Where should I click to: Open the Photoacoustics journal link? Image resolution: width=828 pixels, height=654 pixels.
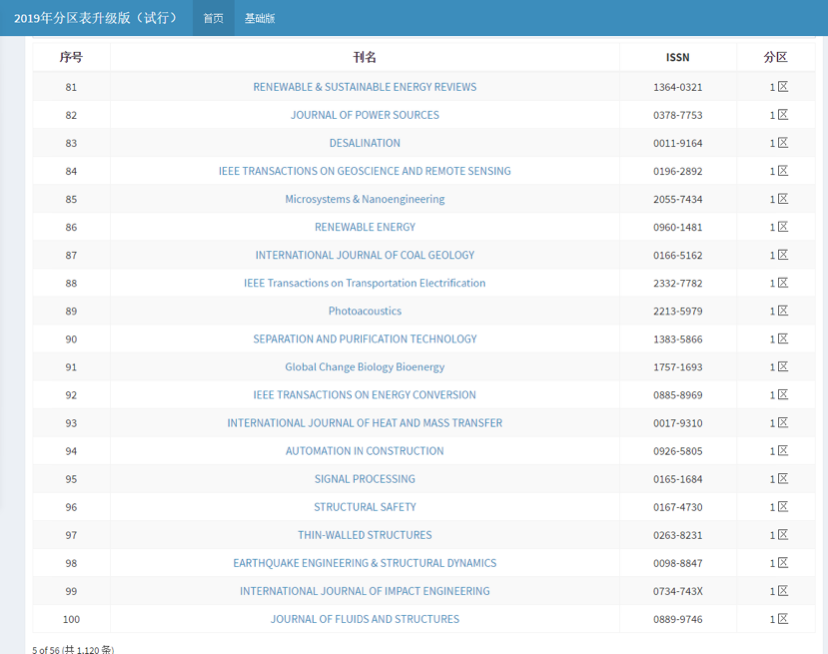[x=365, y=311]
